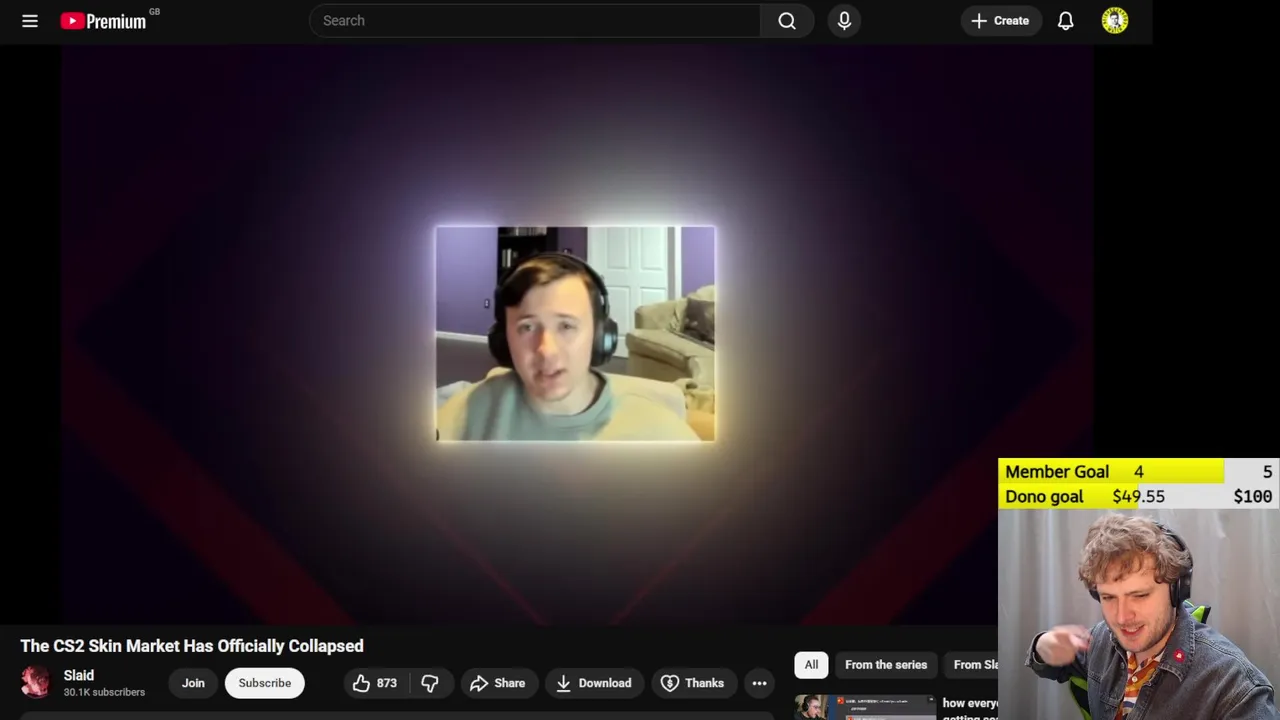
Task: Click the video title text
Action: click(x=192, y=646)
